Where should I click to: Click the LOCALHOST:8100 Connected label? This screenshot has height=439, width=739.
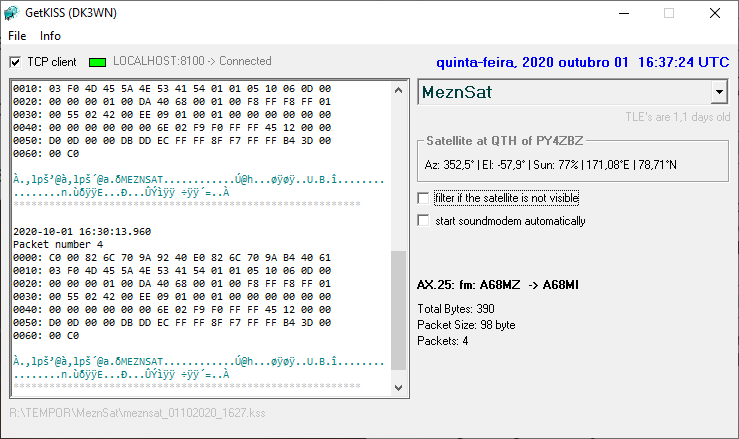(x=192, y=61)
